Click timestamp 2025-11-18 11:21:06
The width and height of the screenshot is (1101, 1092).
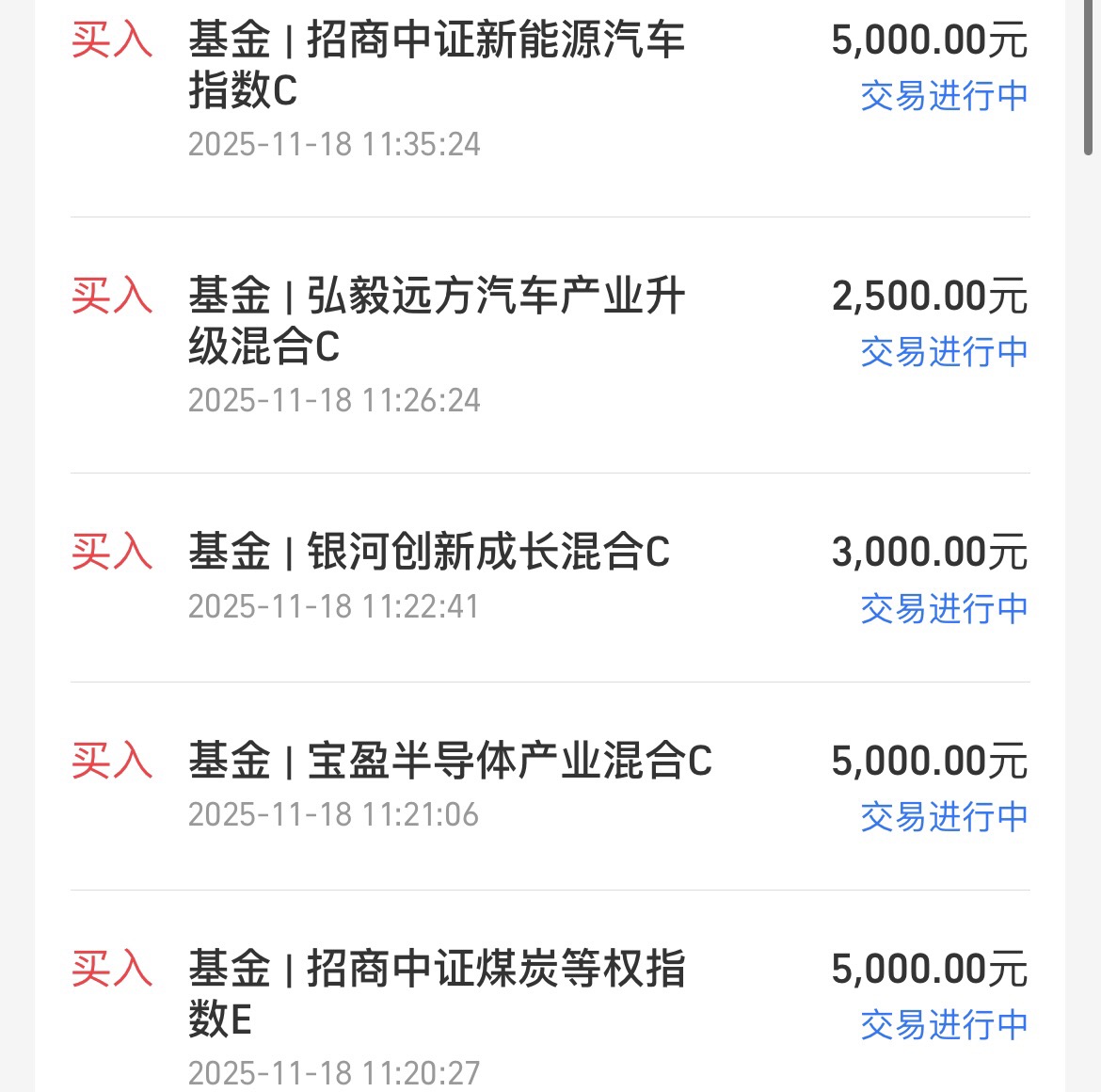[x=333, y=814]
